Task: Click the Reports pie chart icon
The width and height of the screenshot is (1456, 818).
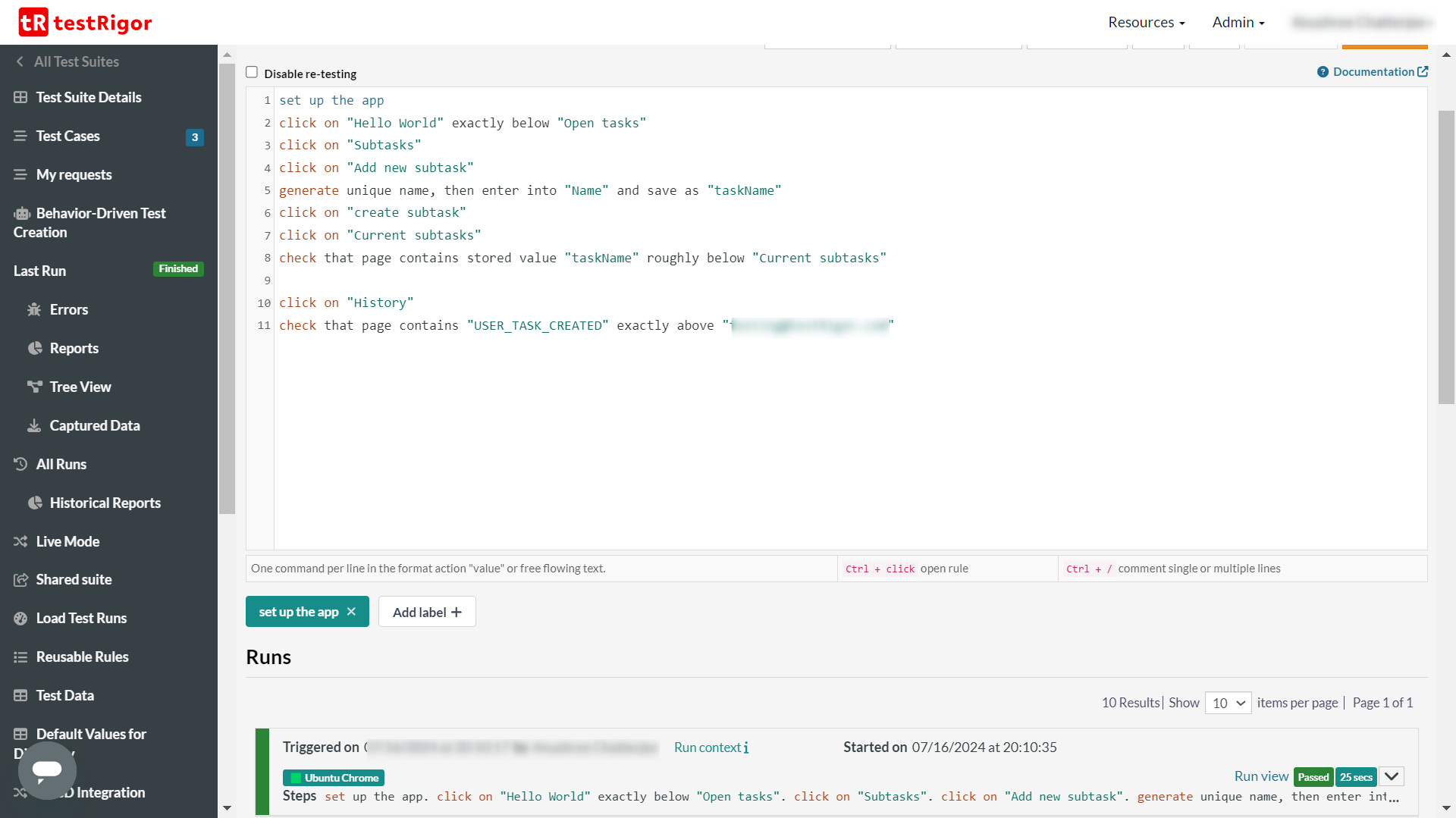Action: pyautogui.click(x=34, y=348)
